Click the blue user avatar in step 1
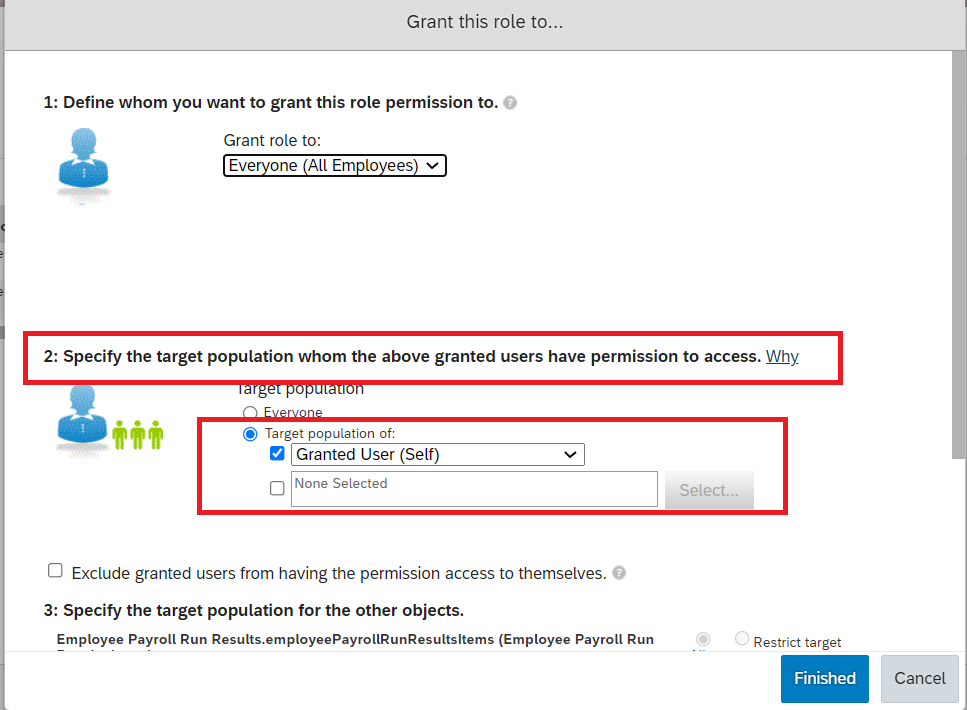 click(x=83, y=163)
